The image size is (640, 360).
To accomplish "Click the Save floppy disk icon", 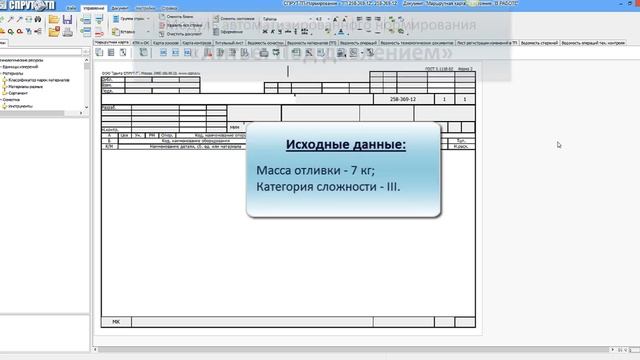I will click(67, 19).
